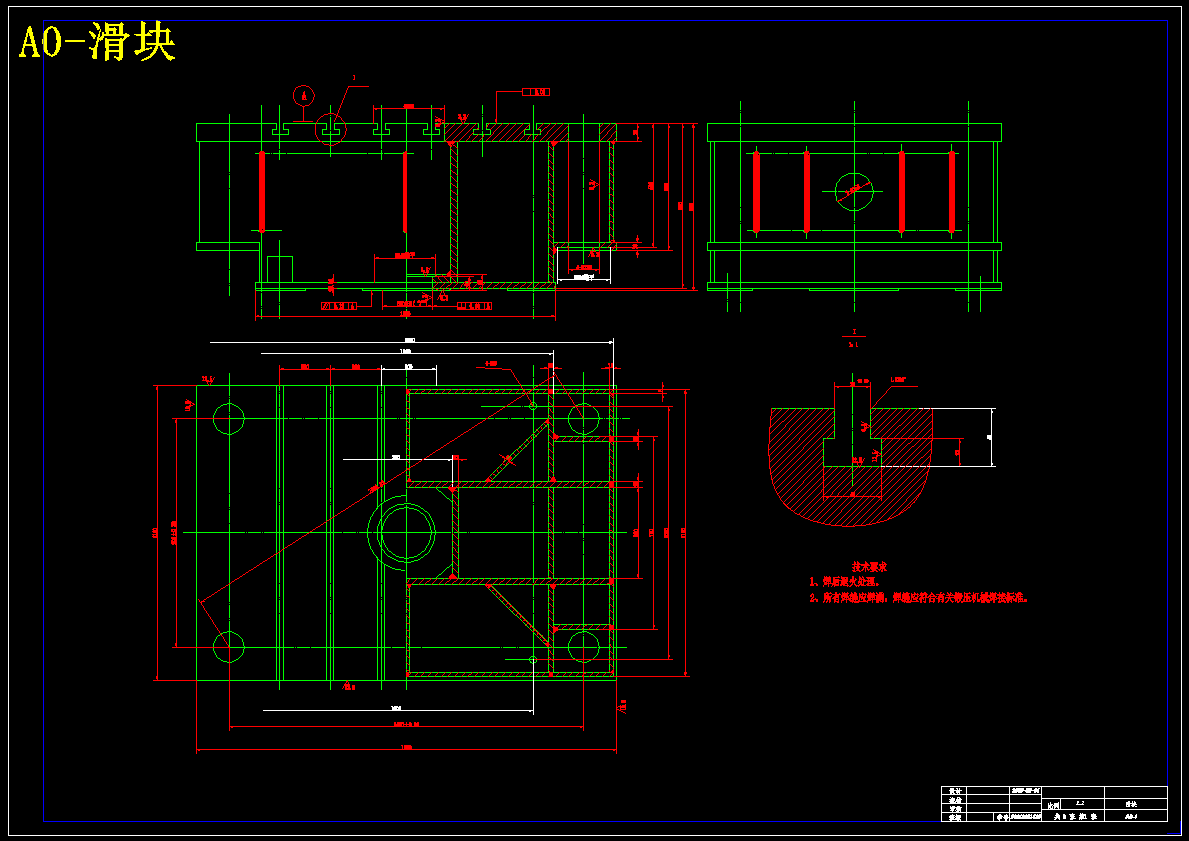
Task: Click technical note line 1
Action: (843, 582)
